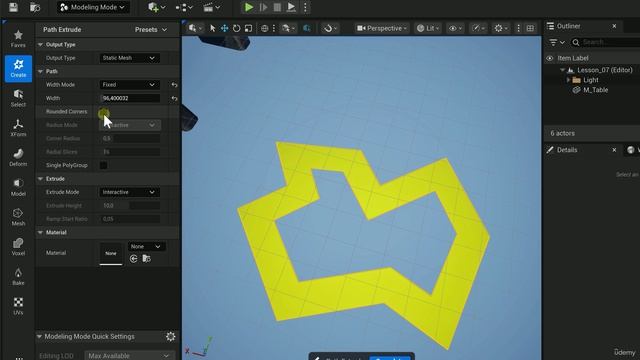Toggle the Rounded Corners checkbox
Screen dimensions: 640x360
[x=104, y=112]
